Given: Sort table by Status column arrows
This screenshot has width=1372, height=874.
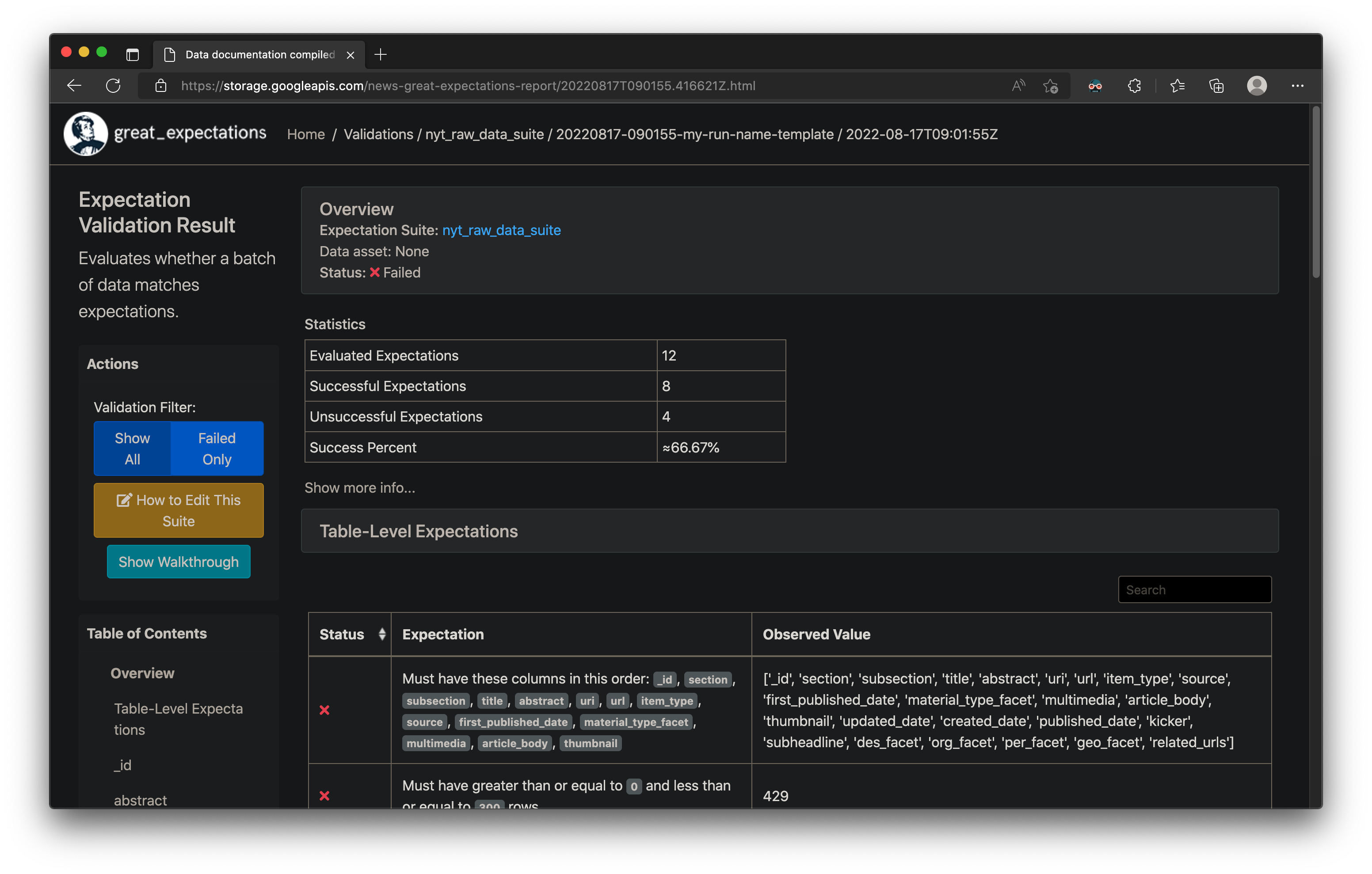Looking at the screenshot, I should pyautogui.click(x=382, y=634).
